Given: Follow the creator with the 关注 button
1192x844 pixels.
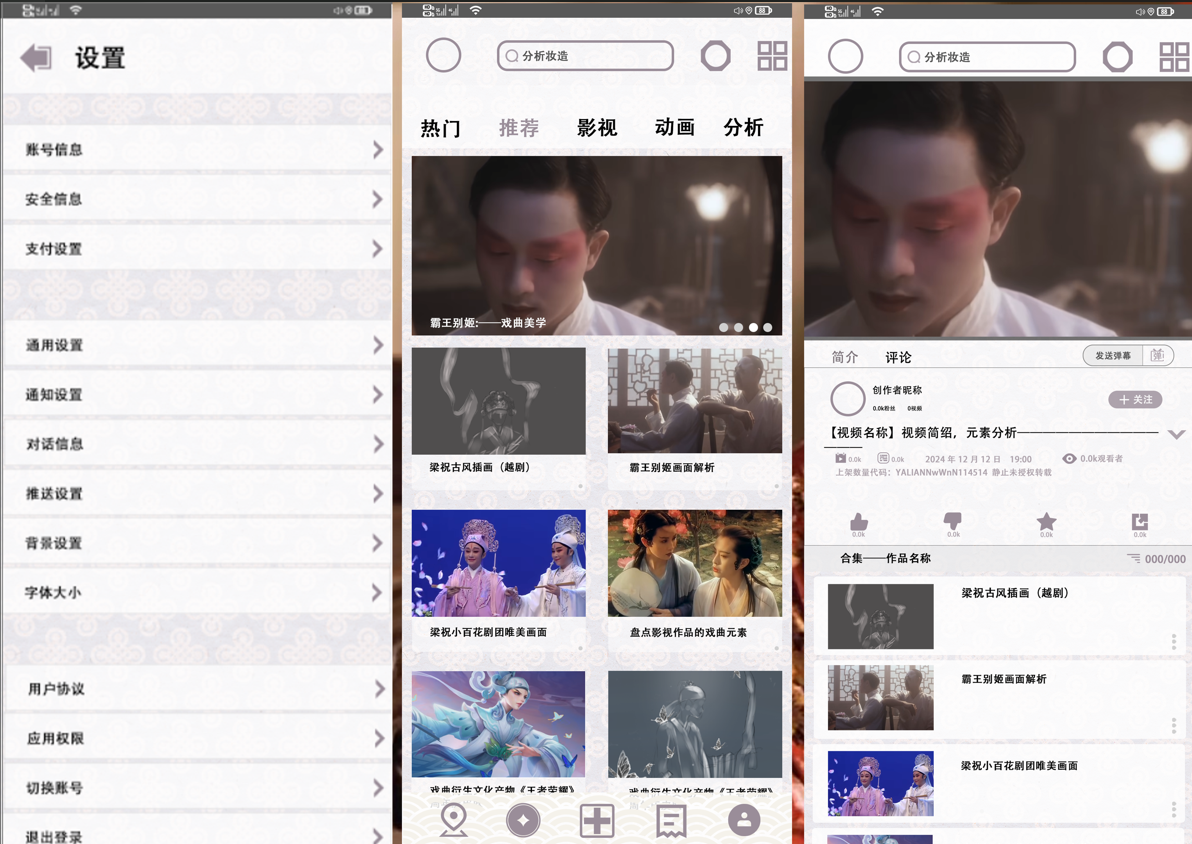Looking at the screenshot, I should [1135, 399].
